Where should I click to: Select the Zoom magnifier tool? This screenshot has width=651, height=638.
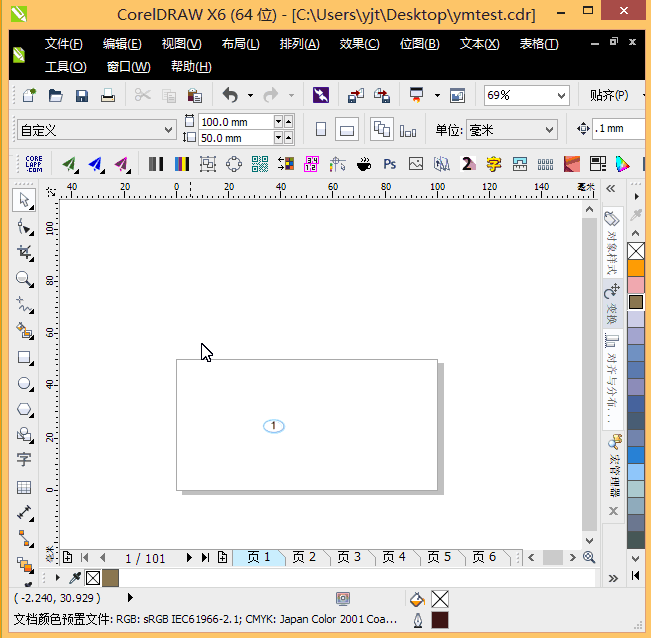(24, 279)
